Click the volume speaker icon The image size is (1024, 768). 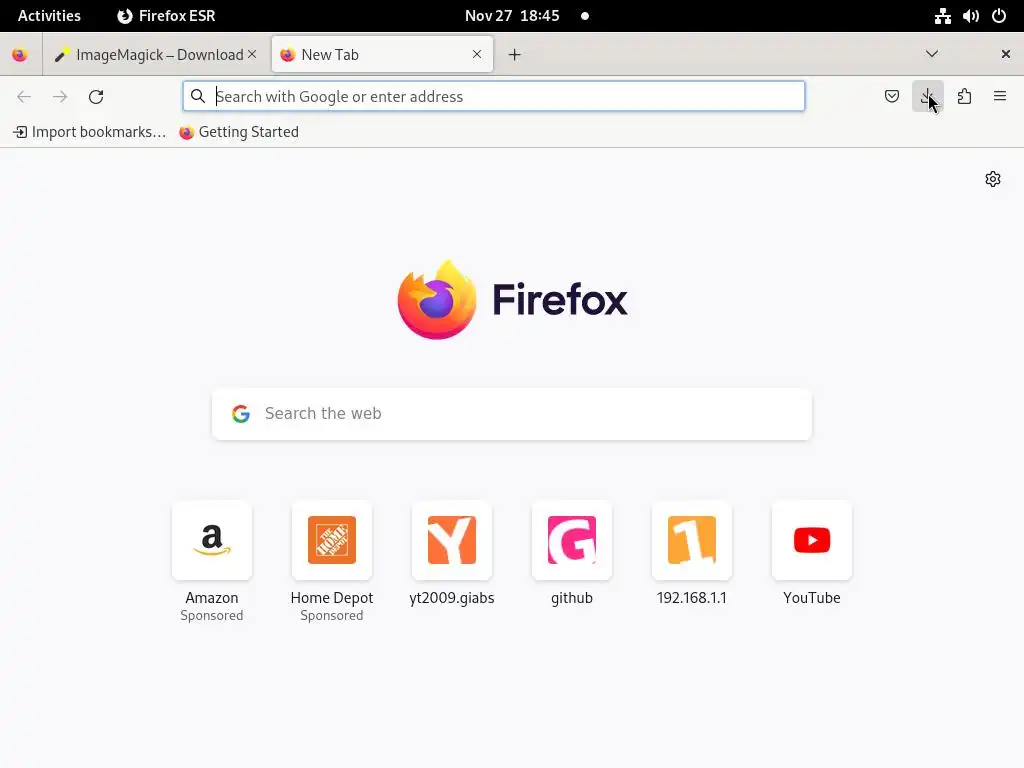click(x=970, y=16)
